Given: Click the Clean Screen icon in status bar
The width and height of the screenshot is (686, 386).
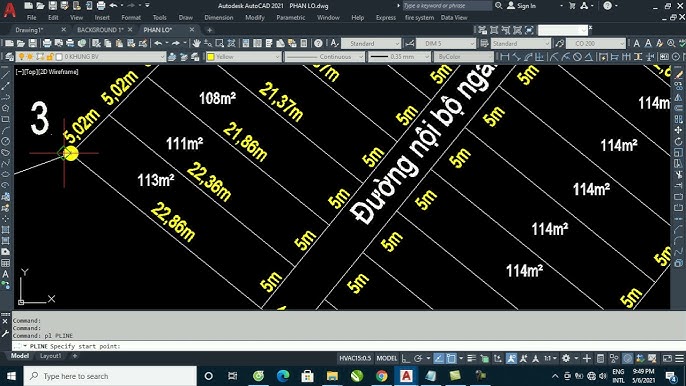Looking at the screenshot, I should coord(667,358).
